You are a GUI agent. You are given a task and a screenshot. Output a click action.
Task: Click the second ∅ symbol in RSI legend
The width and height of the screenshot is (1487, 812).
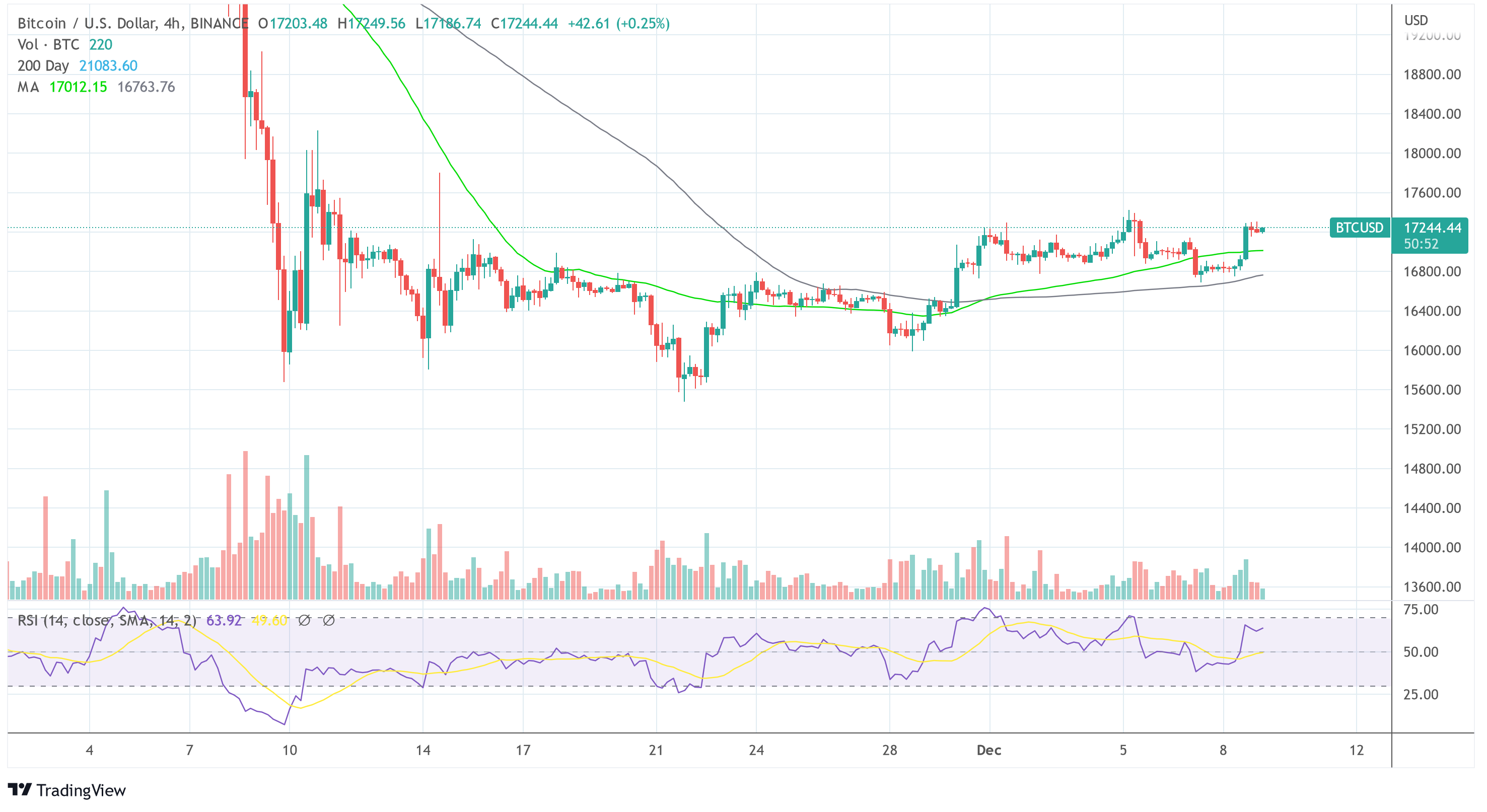pos(328,620)
